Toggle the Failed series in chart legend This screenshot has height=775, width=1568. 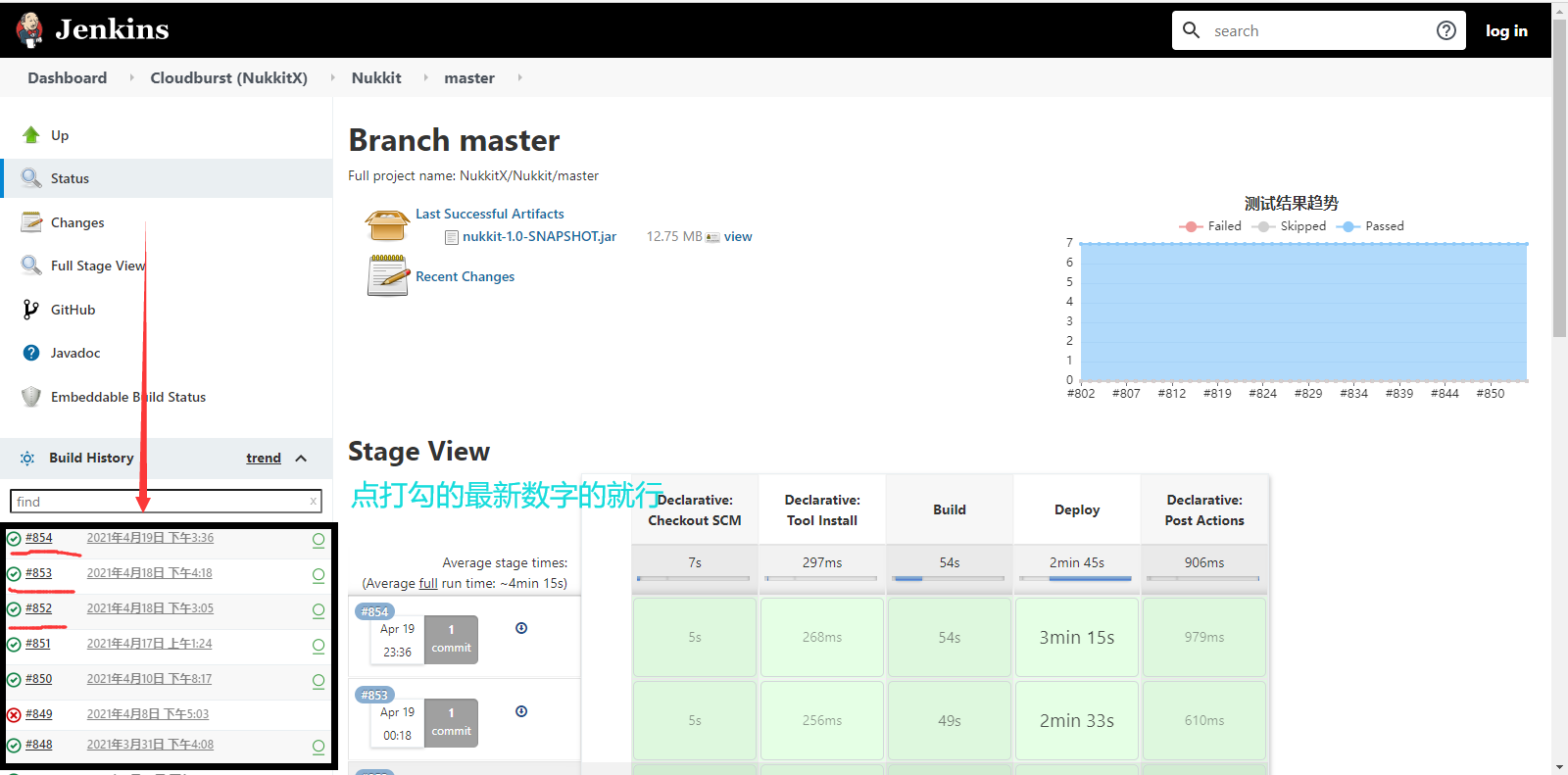point(1211,226)
